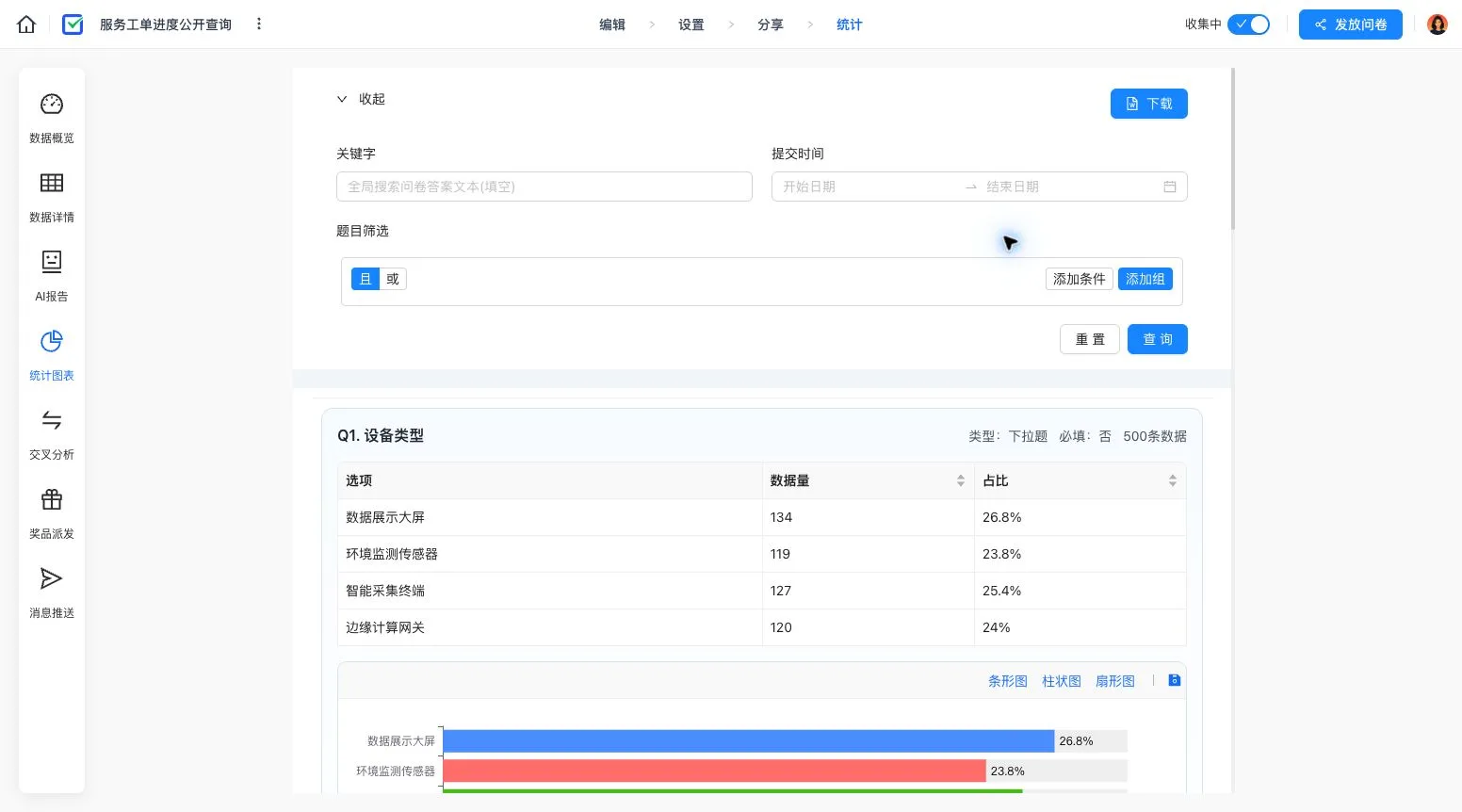Click 下载 download button
The height and width of the screenshot is (812, 1462).
pyautogui.click(x=1149, y=104)
